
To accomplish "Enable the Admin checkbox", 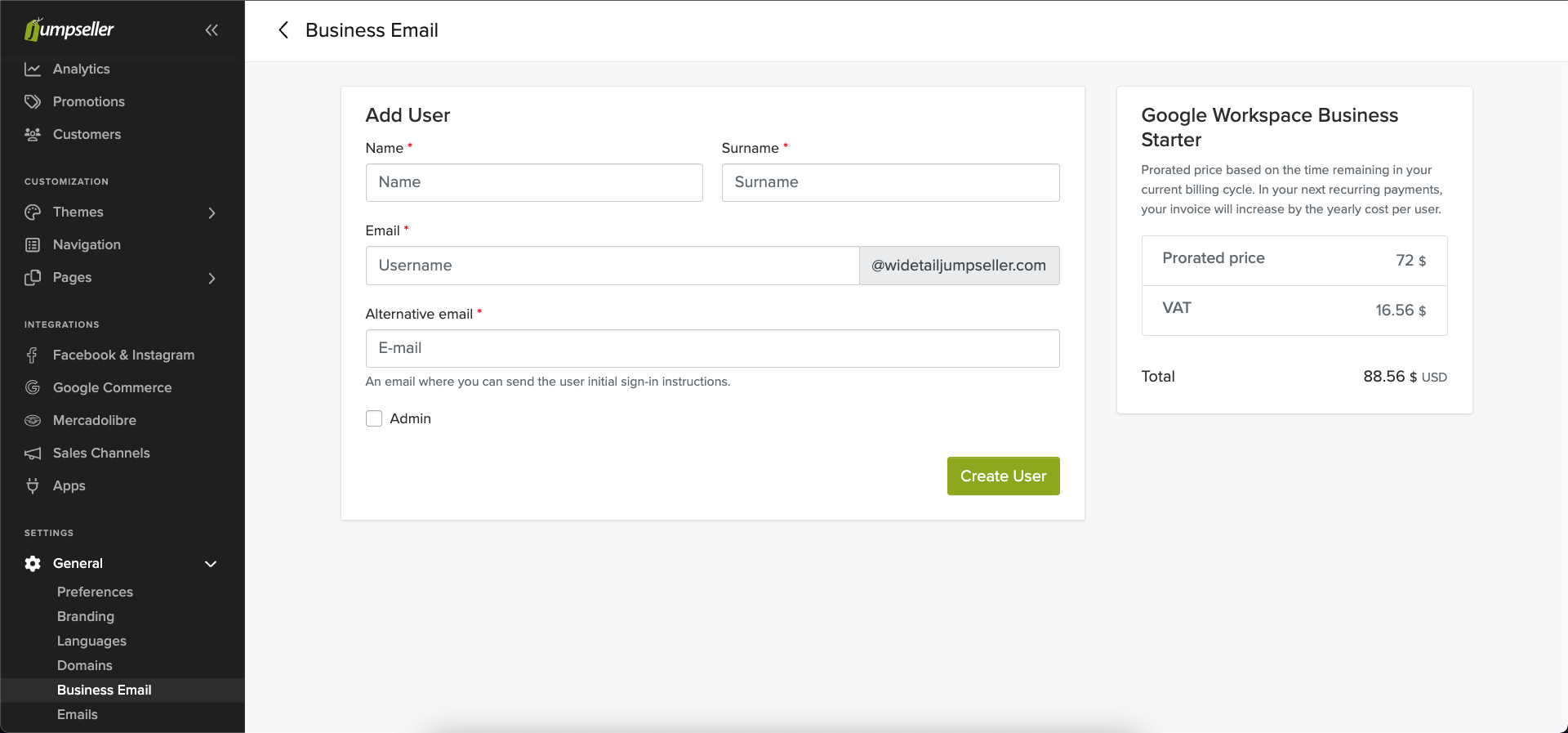I will 374,418.
